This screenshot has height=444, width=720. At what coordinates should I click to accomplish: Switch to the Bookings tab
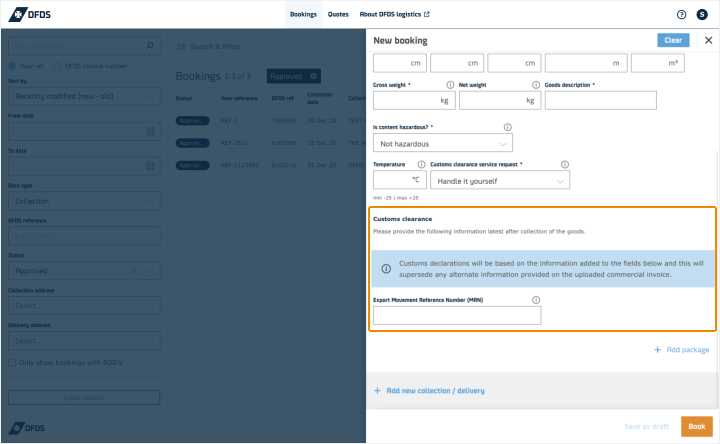pyautogui.click(x=303, y=15)
